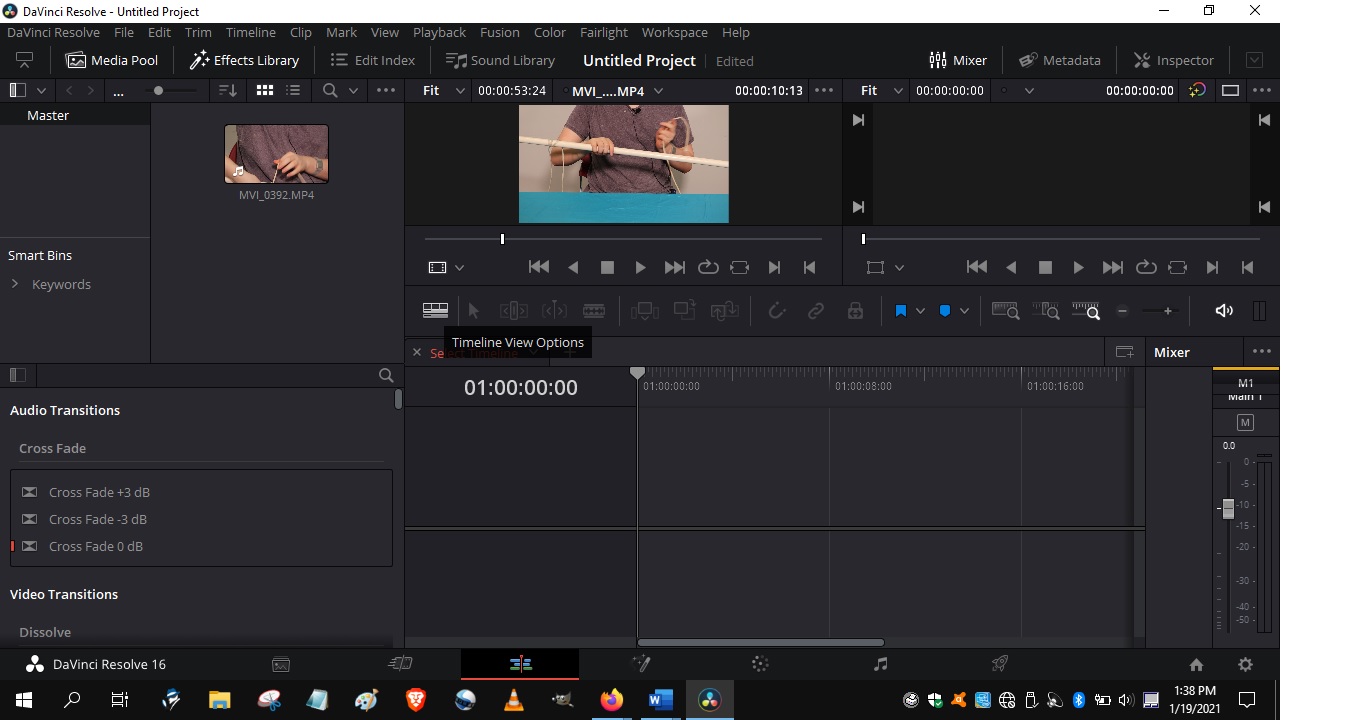Click the Insert Clip toolbar icon
The width and height of the screenshot is (1360, 720).
(645, 311)
